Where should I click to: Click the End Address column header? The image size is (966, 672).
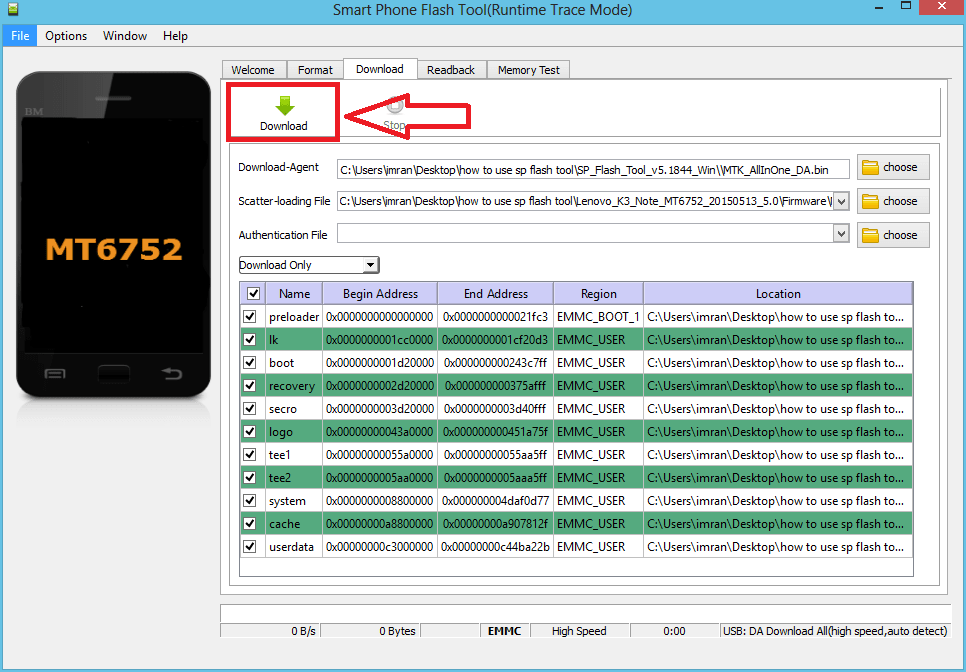(495, 294)
